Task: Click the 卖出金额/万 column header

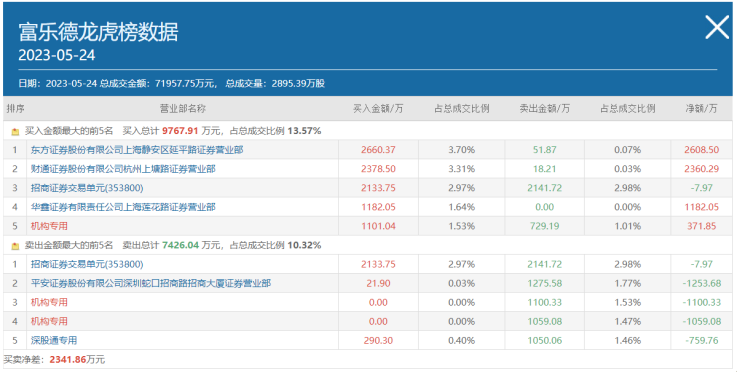Action: click(x=545, y=109)
